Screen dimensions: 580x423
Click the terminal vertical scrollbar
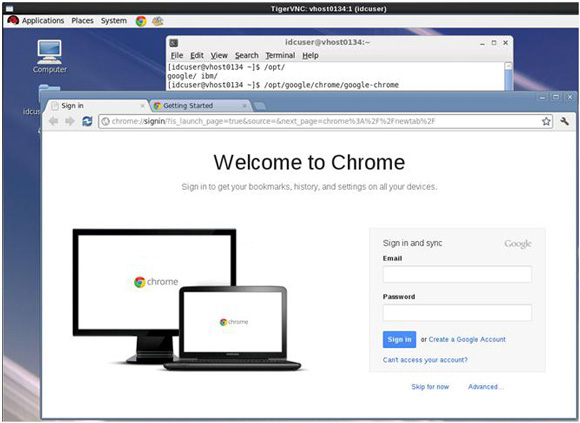509,76
